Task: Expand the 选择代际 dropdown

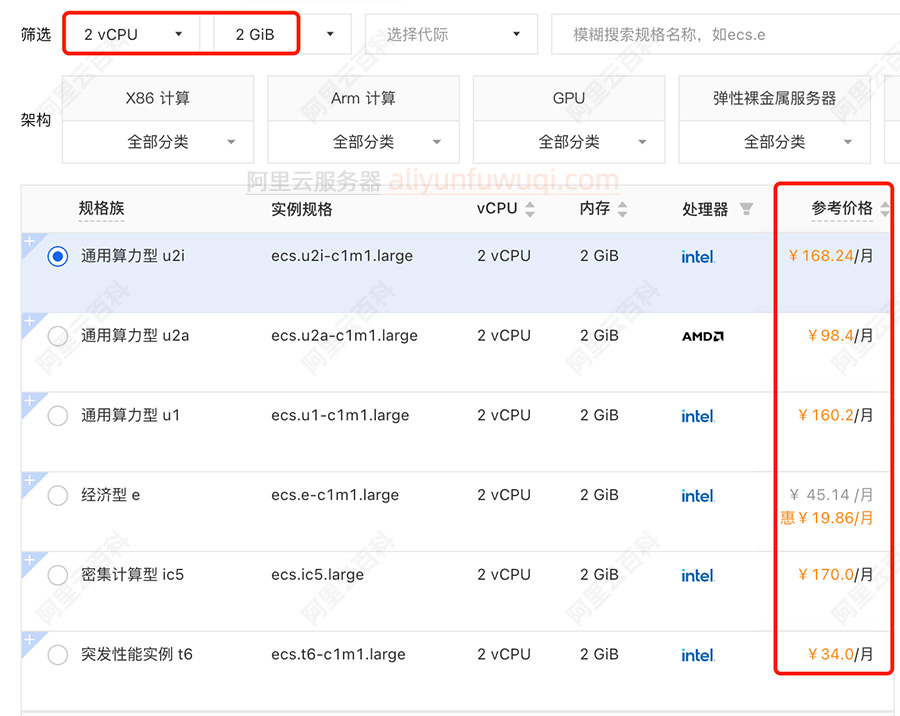Action: point(451,34)
